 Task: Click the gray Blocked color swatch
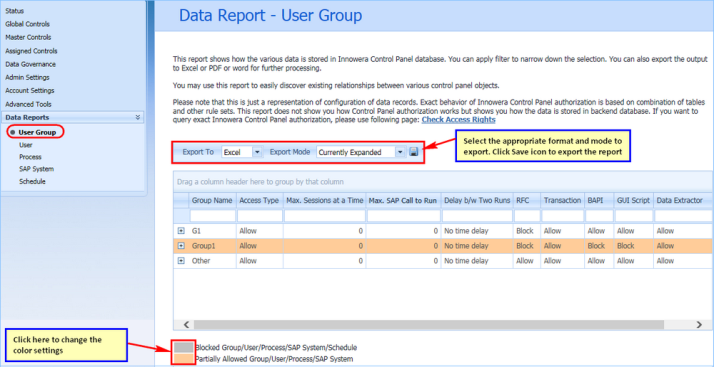(x=184, y=347)
